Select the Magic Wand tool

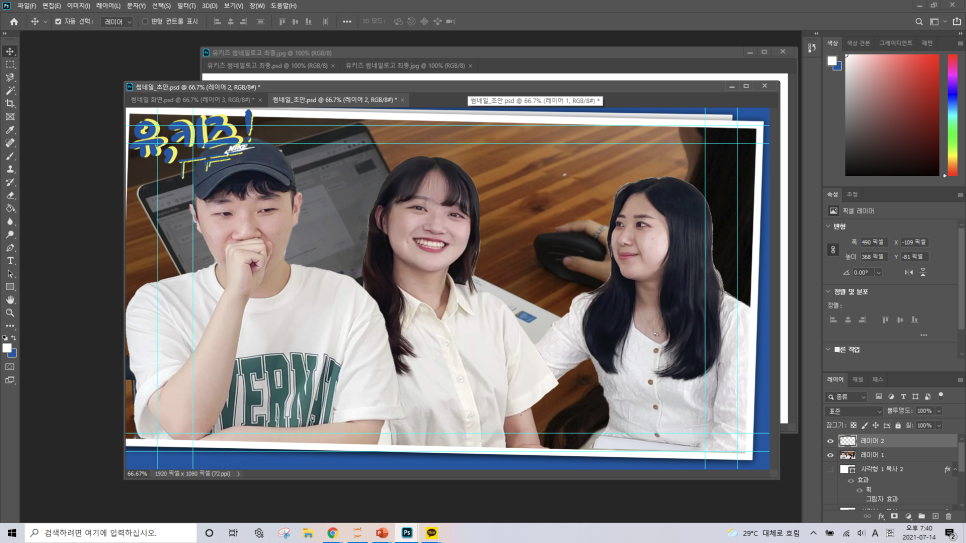click(x=10, y=91)
